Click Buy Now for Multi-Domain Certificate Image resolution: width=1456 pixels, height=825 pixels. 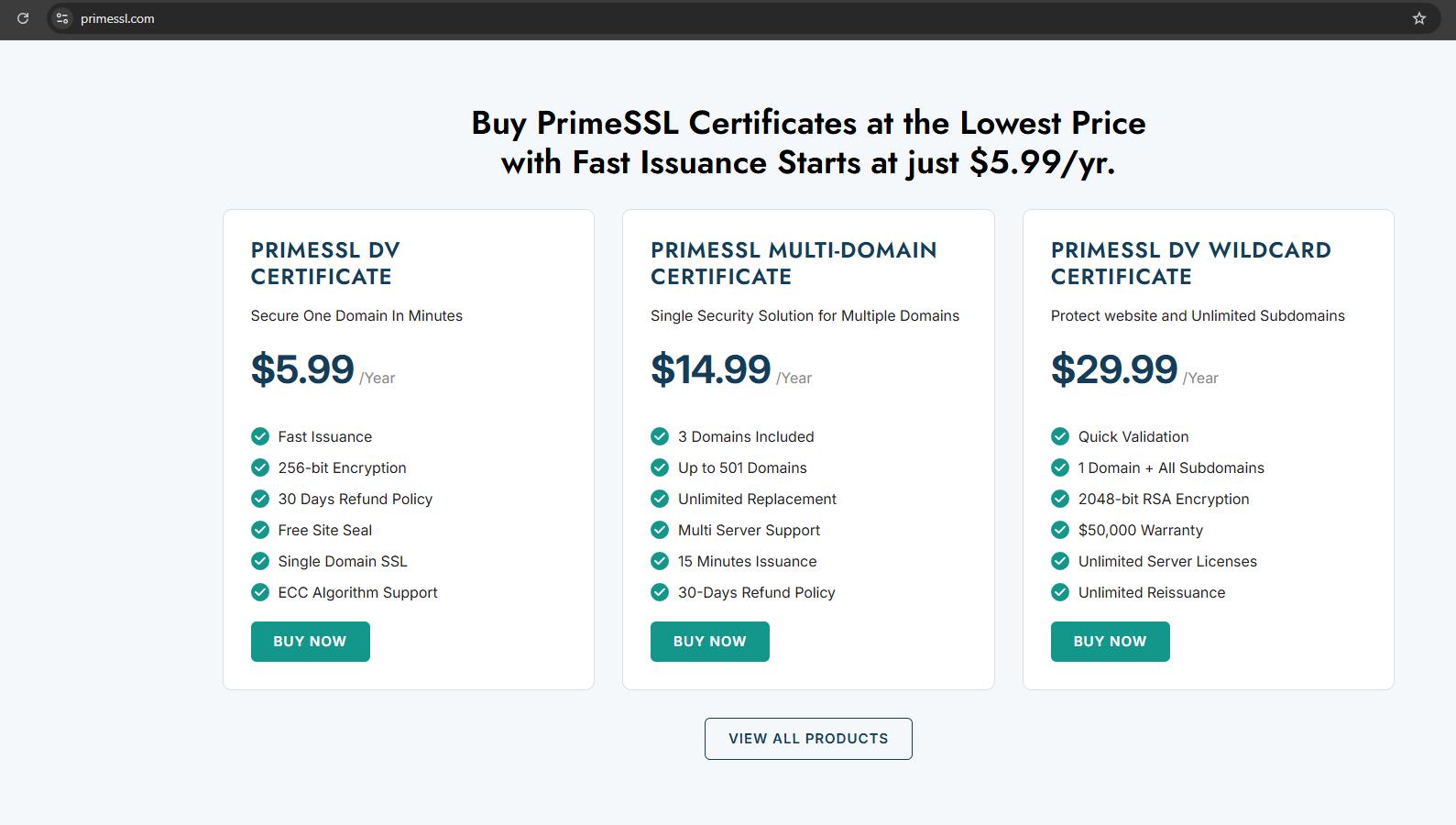(x=710, y=642)
